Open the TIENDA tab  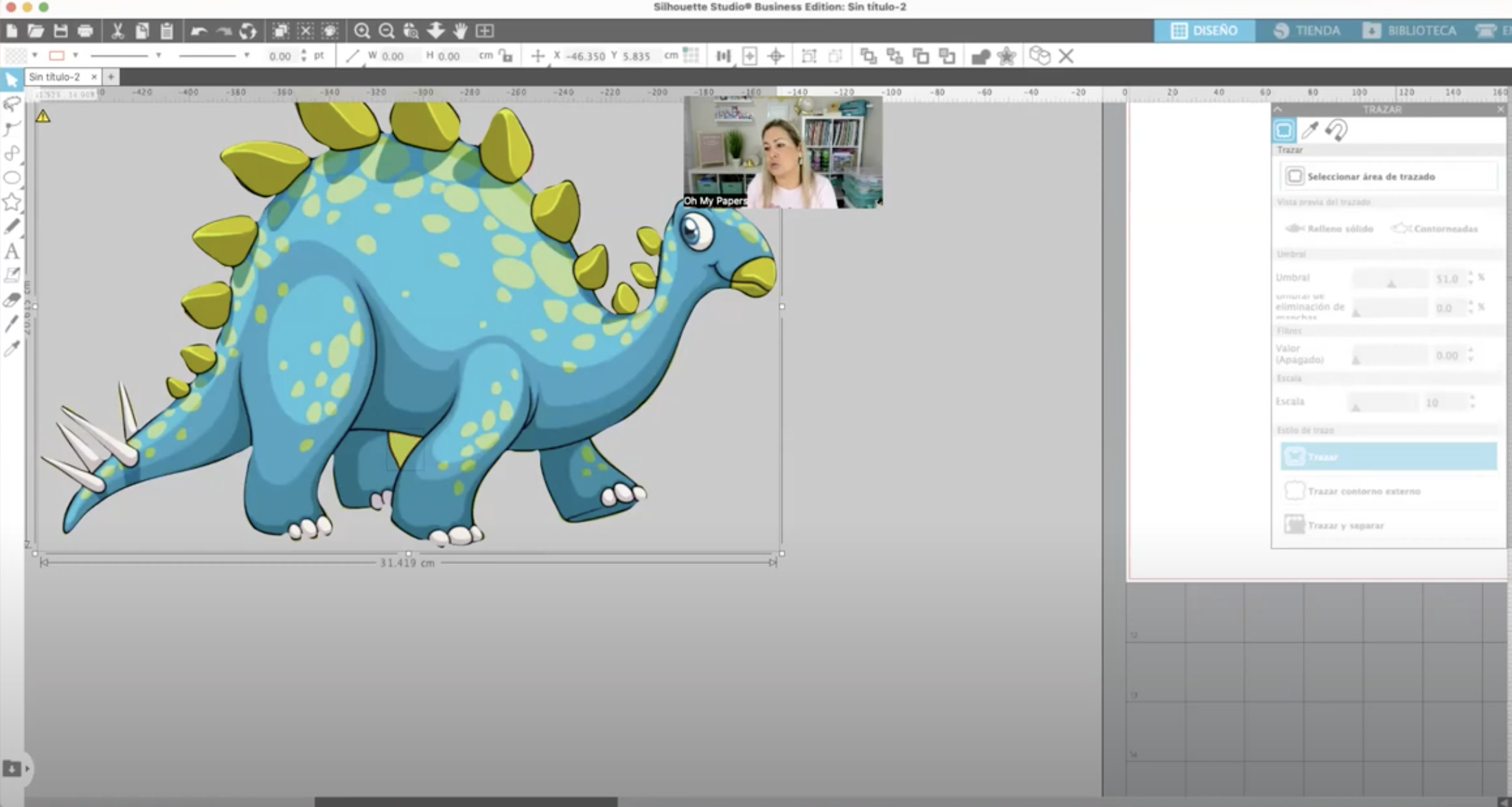[1307, 31]
